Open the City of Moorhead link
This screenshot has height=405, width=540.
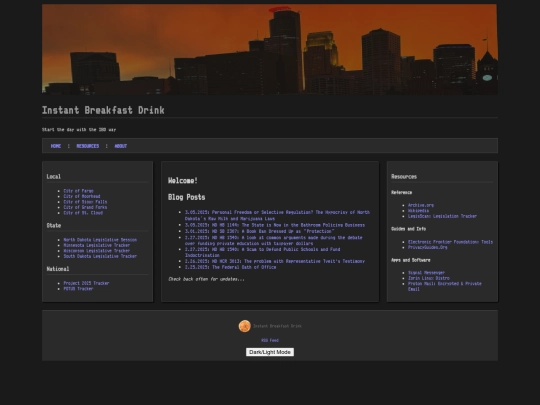(82, 196)
